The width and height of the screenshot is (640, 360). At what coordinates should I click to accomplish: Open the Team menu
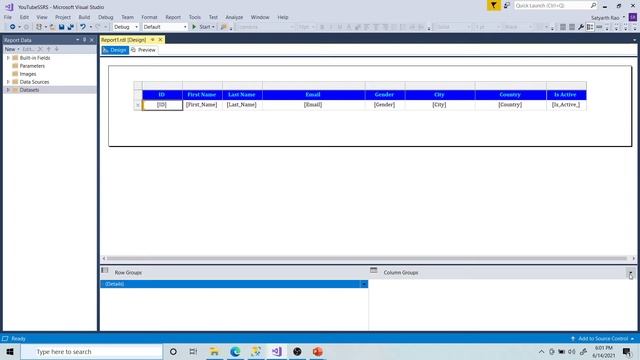point(127,17)
